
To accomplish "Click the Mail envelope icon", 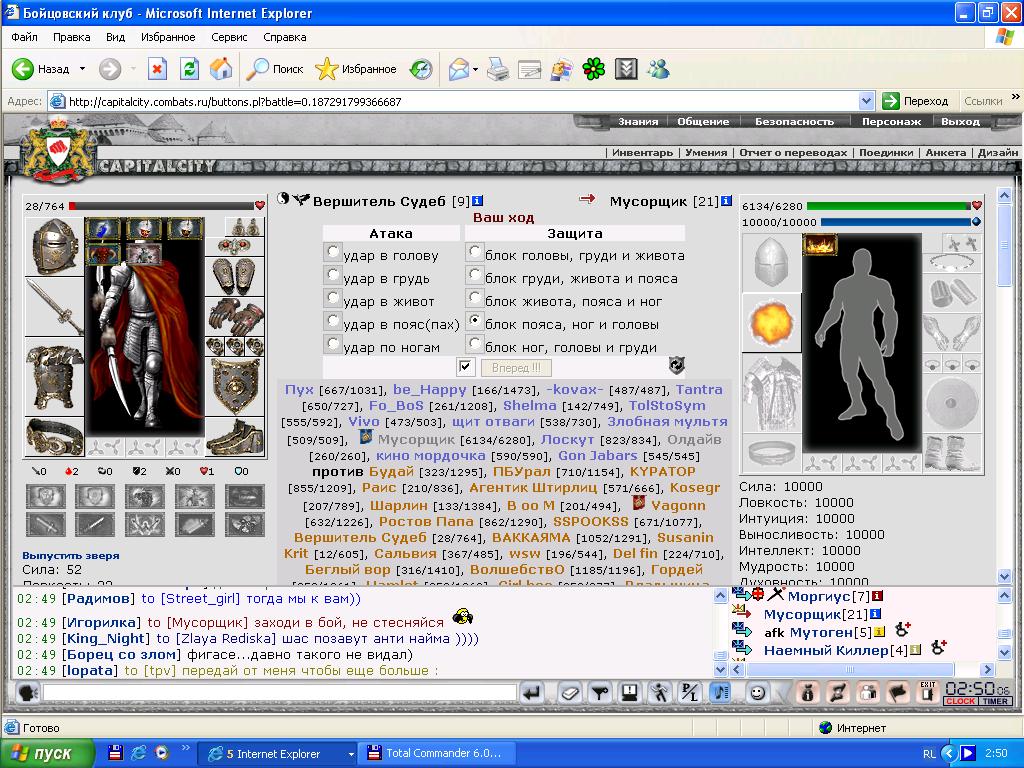I will 459,69.
